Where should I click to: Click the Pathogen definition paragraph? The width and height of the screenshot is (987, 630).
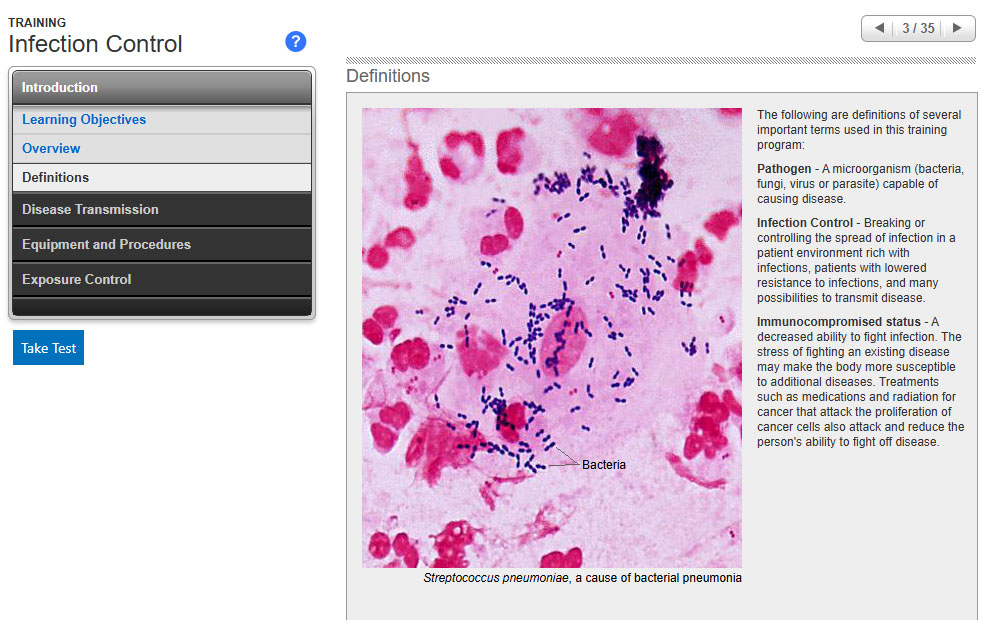coord(860,184)
